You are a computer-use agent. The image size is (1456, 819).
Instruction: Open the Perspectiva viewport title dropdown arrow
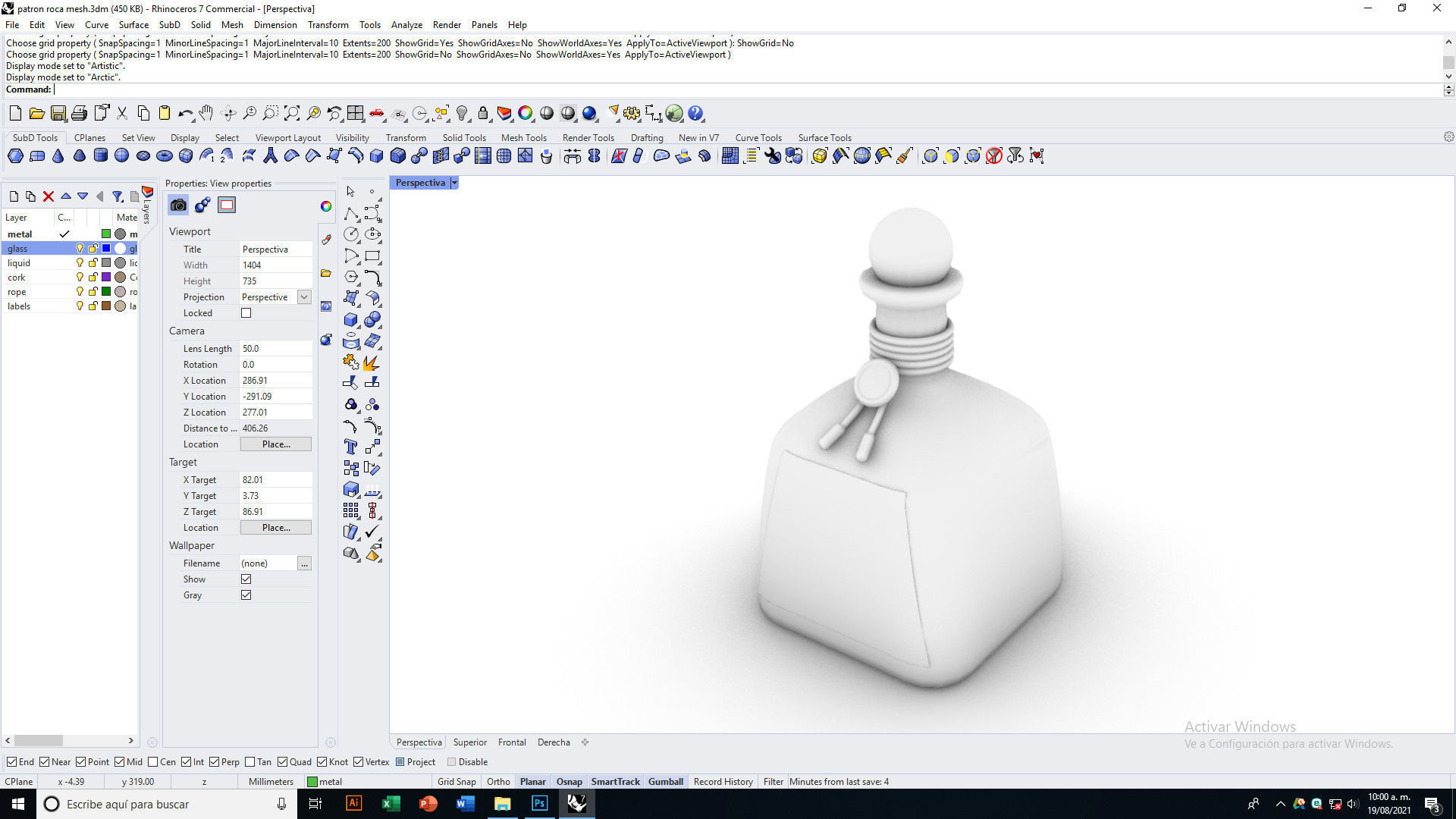click(x=454, y=183)
